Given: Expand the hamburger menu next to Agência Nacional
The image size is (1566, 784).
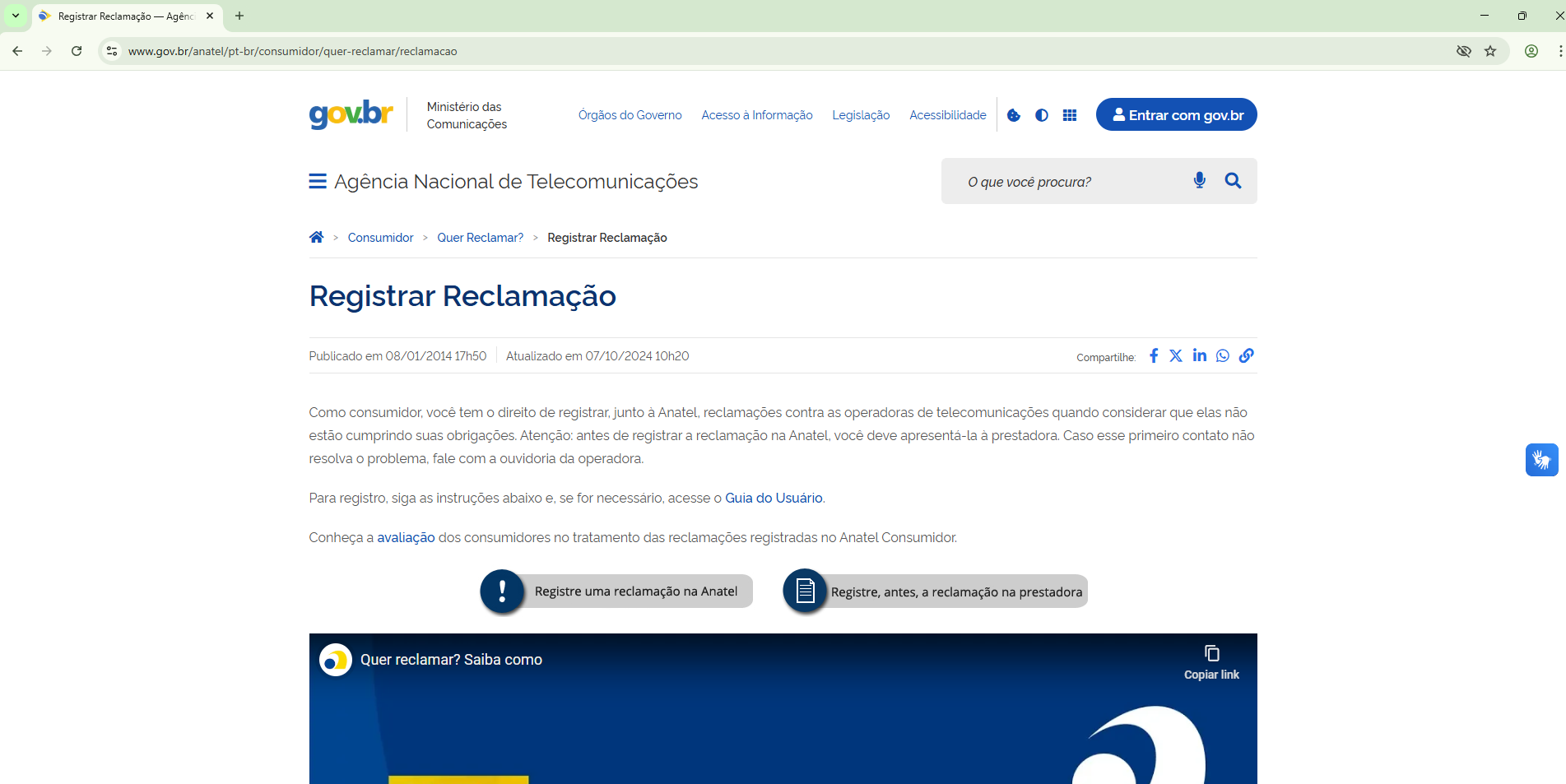Looking at the screenshot, I should click(x=318, y=181).
